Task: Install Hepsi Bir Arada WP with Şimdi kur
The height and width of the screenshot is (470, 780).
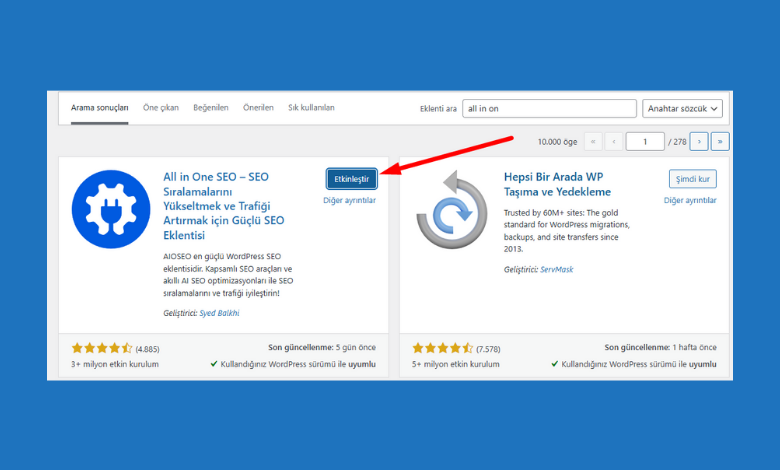Action: coord(692,179)
